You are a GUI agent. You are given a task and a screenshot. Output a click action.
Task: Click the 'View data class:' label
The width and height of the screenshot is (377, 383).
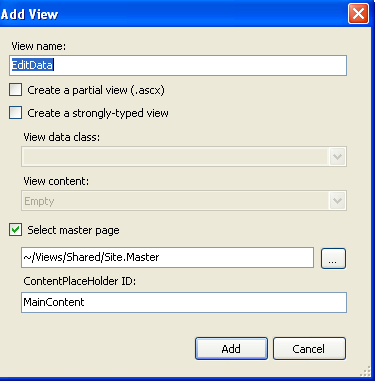pos(62,137)
